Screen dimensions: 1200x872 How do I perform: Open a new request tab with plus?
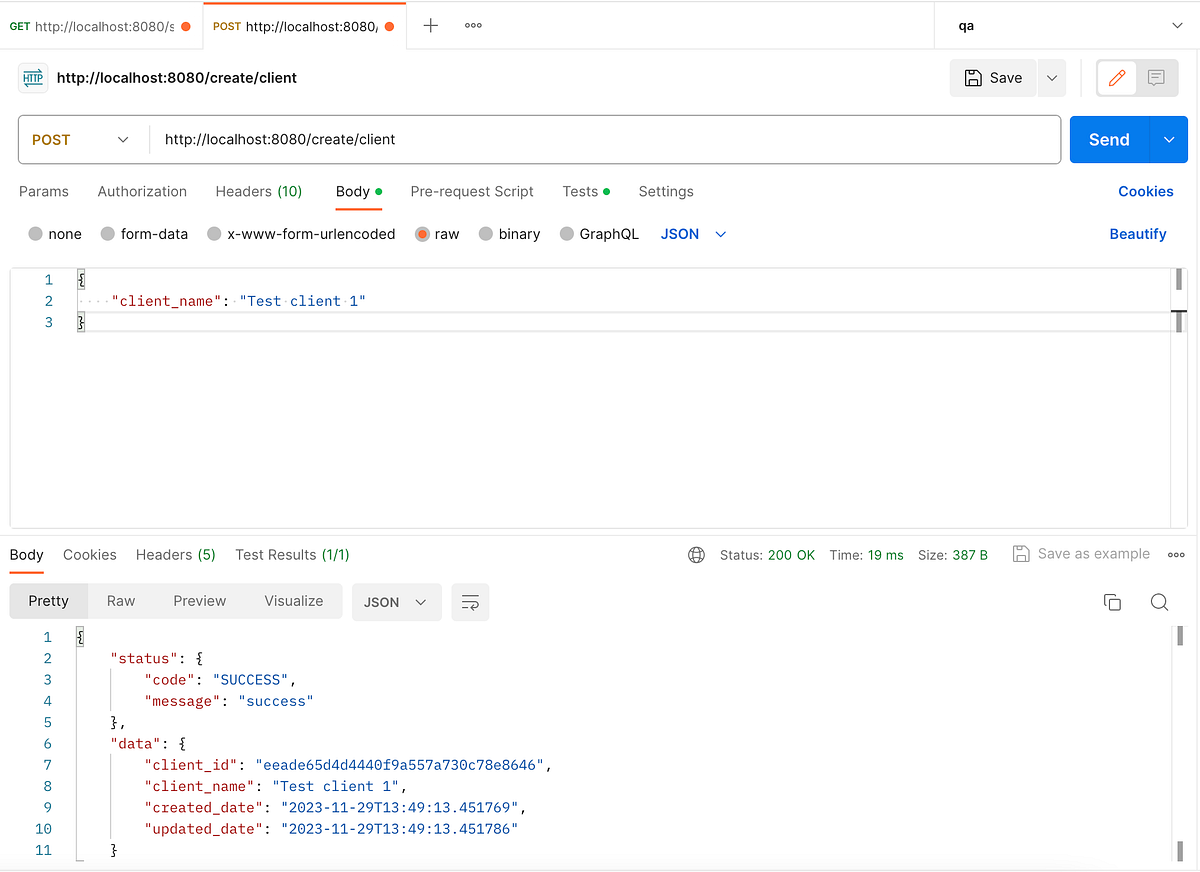[430, 25]
